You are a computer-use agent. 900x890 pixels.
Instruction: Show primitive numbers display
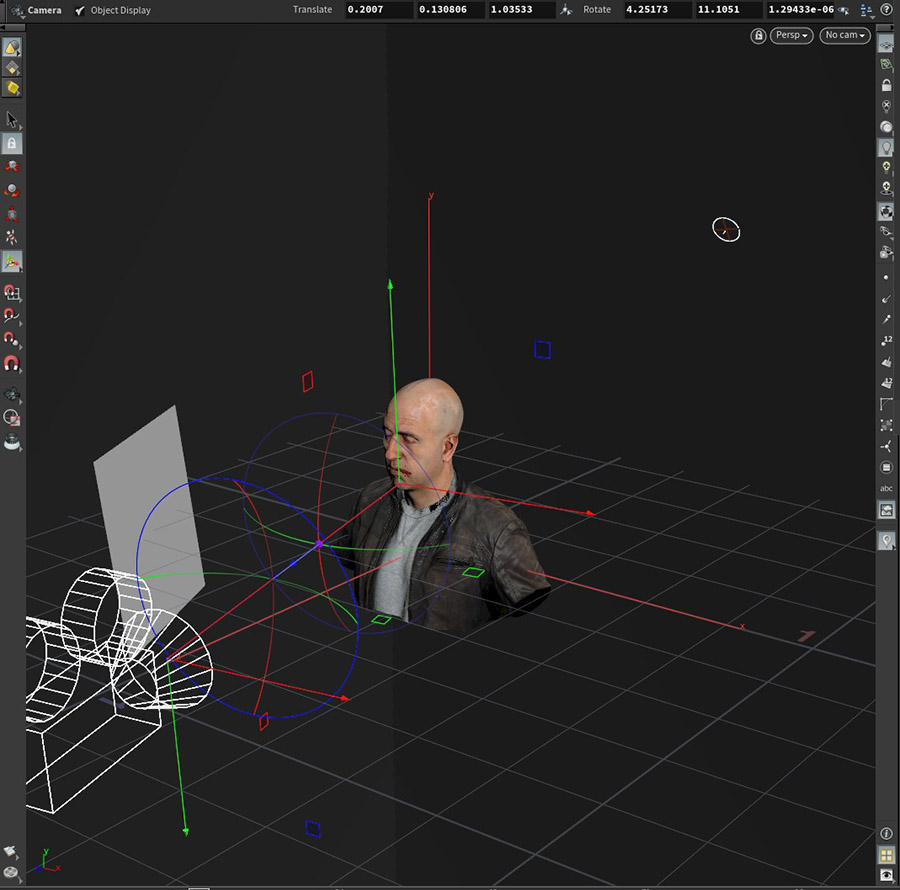(886, 383)
